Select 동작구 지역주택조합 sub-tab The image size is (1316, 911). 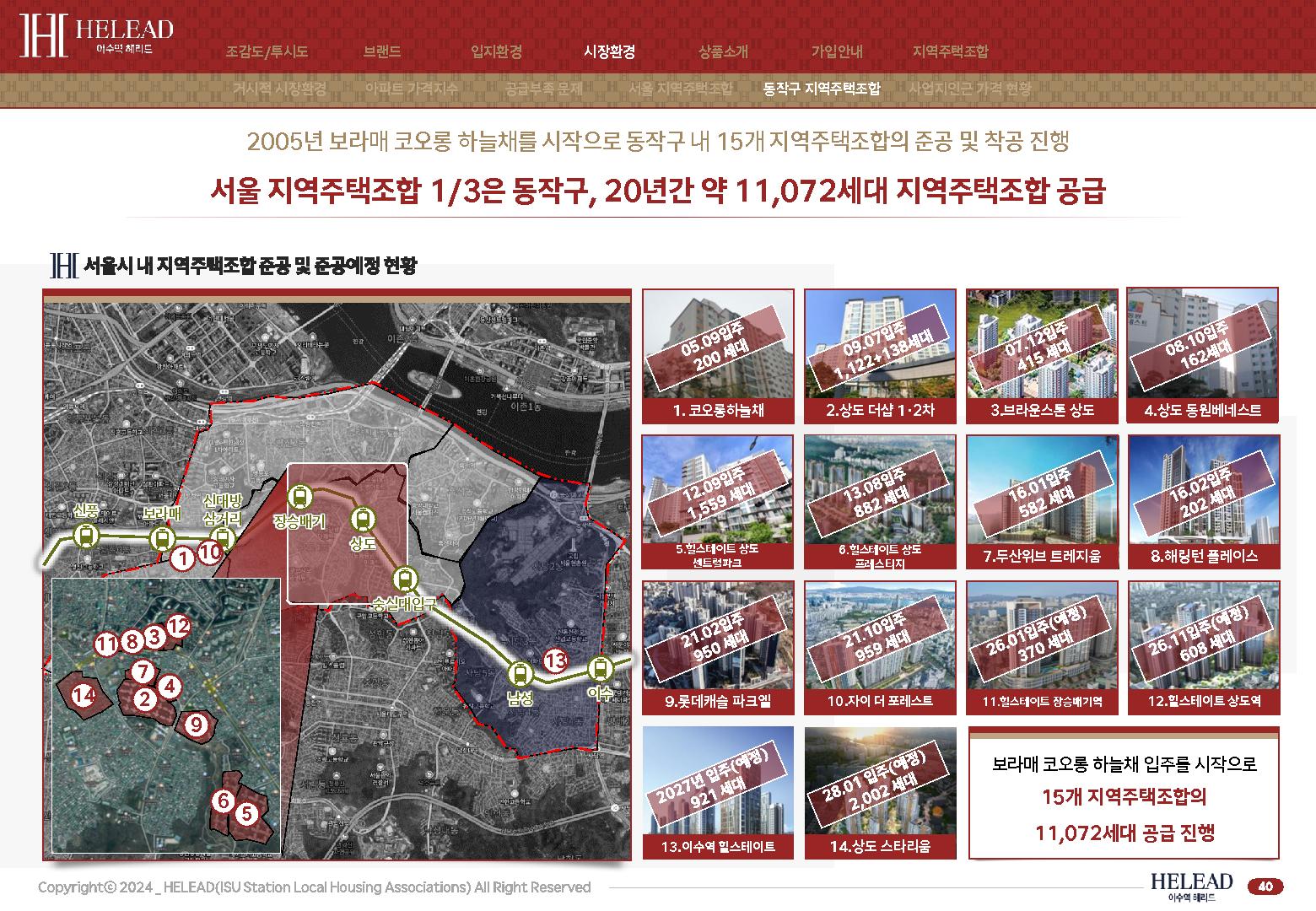822,89
